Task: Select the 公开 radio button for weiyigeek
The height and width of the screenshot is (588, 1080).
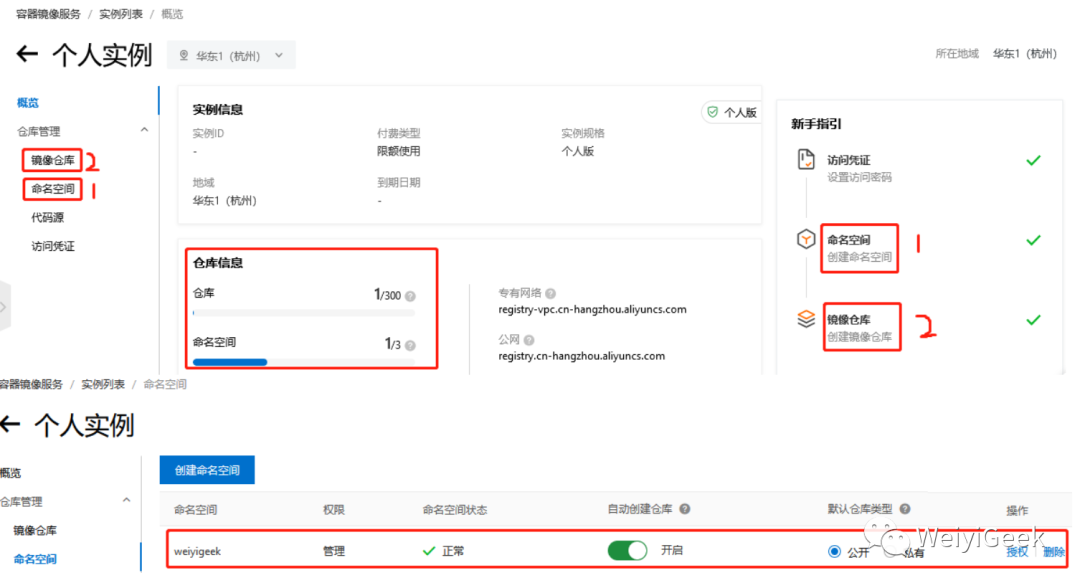Action: 834,552
